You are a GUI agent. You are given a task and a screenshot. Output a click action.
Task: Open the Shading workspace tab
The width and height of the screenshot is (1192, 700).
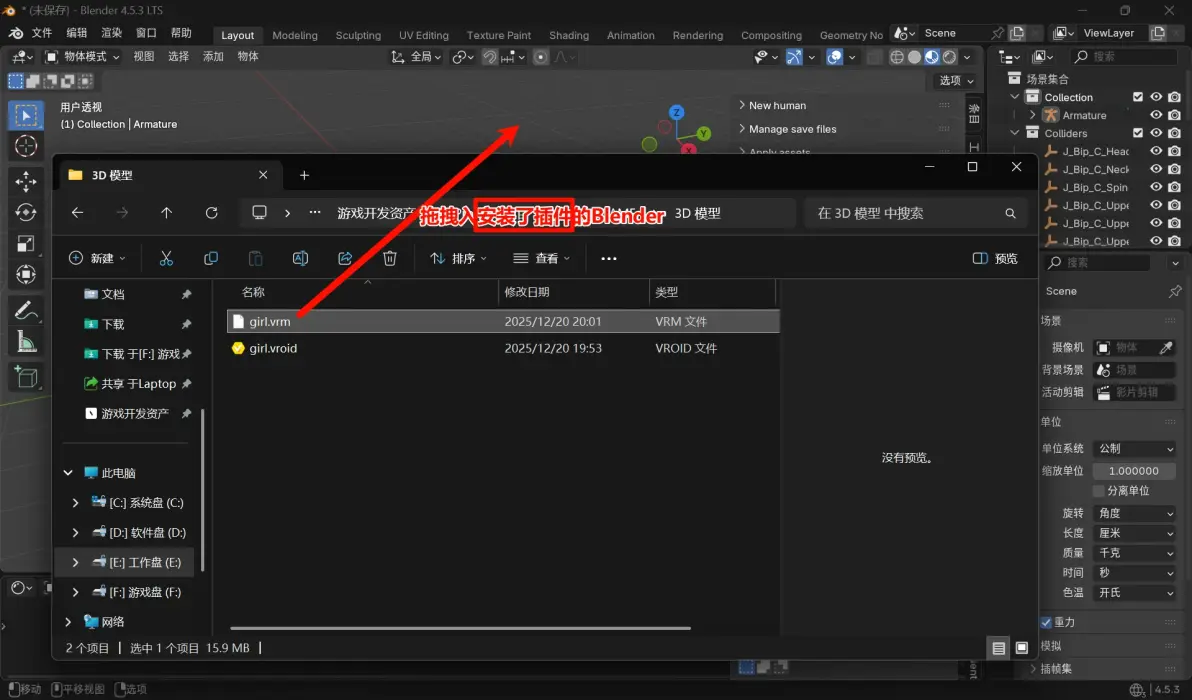(x=569, y=35)
